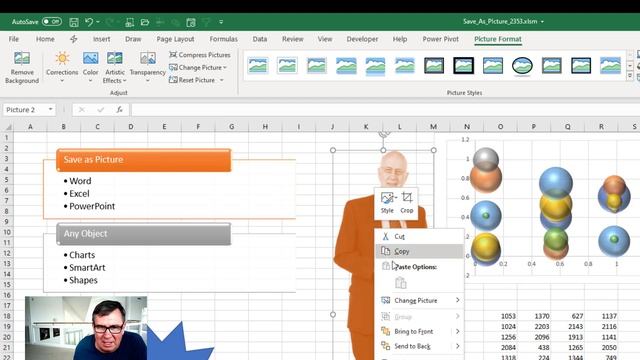This screenshot has height=360, width=640.
Task: Click inside the formula bar input
Action: pyautogui.click(x=385, y=110)
